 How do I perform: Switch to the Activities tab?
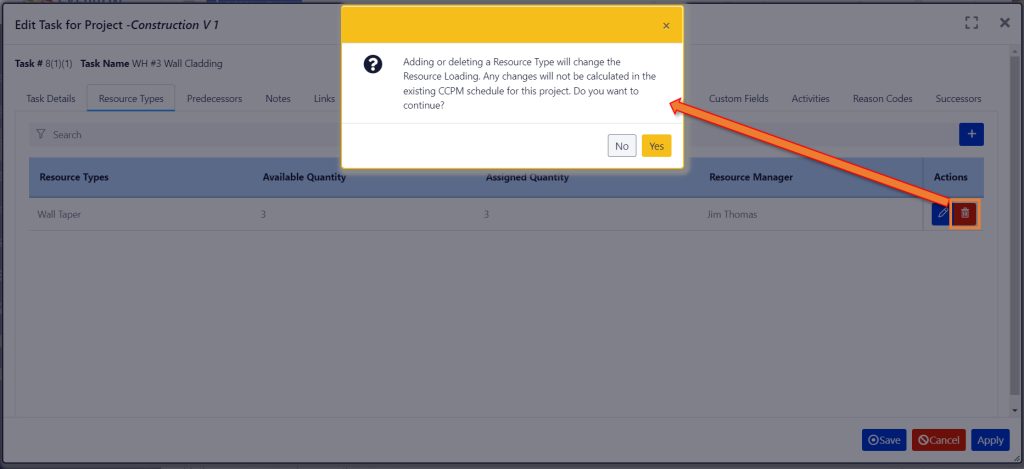[x=810, y=99]
